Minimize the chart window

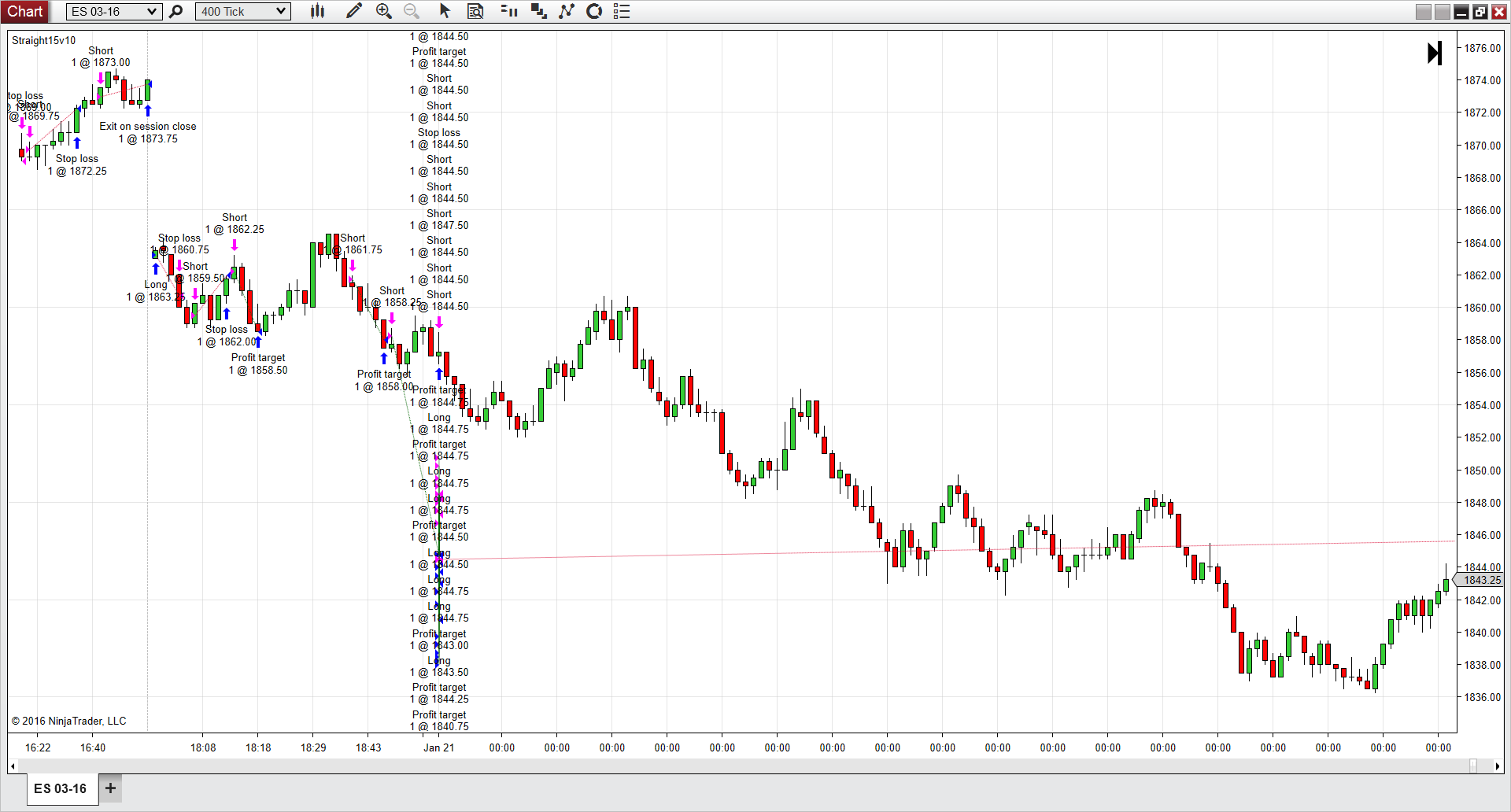pos(1461,12)
